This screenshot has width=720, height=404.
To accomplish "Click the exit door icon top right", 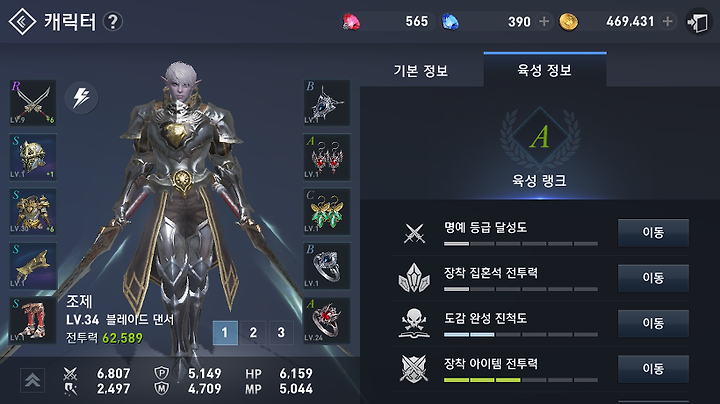I will click(698, 22).
